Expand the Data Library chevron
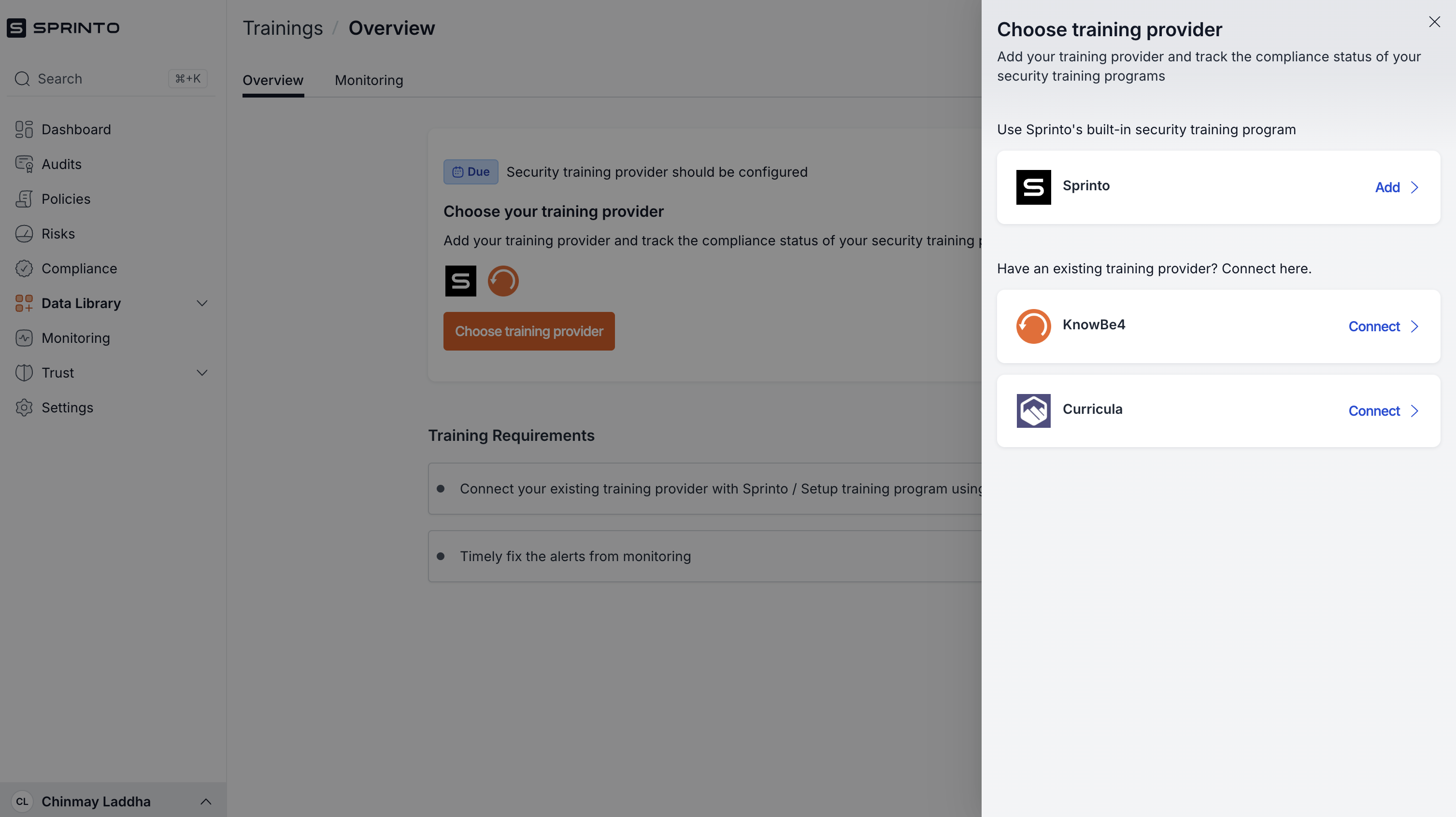Viewport: 1456px width, 817px height. point(202,303)
